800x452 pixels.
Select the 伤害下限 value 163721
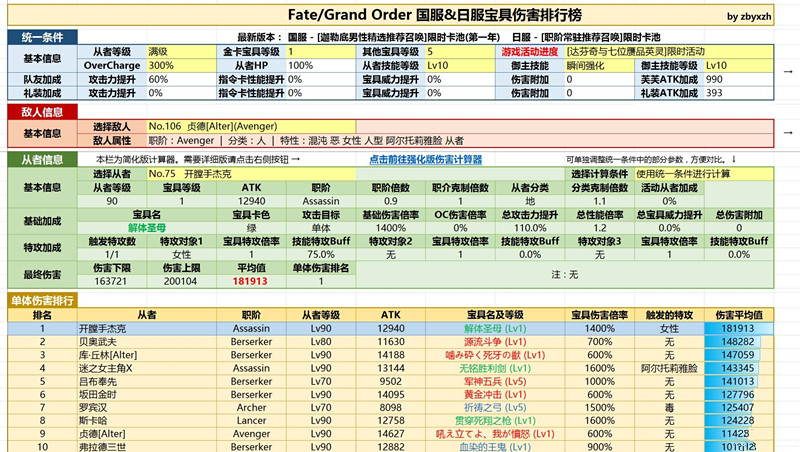click(x=111, y=281)
